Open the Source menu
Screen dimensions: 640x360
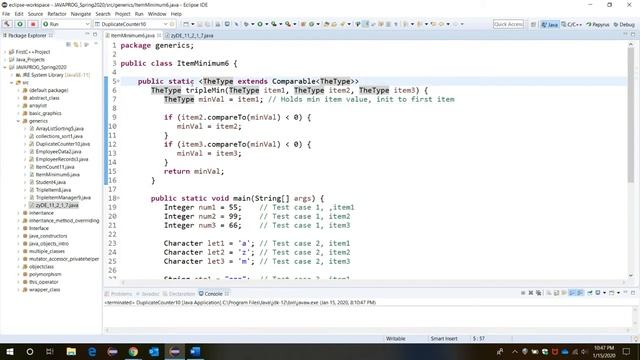(x=35, y=14)
